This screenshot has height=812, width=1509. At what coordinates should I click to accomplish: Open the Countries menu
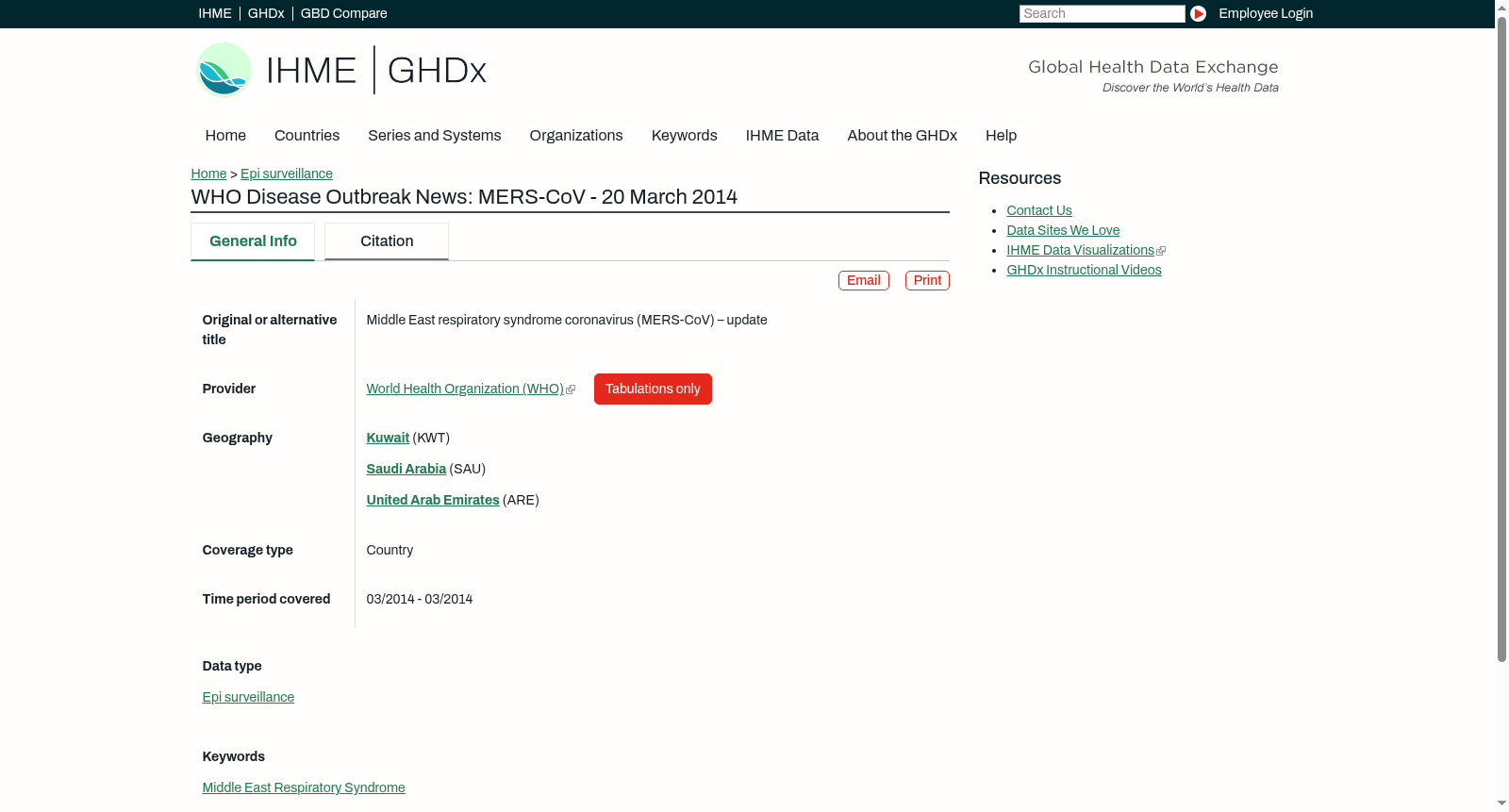tap(307, 135)
